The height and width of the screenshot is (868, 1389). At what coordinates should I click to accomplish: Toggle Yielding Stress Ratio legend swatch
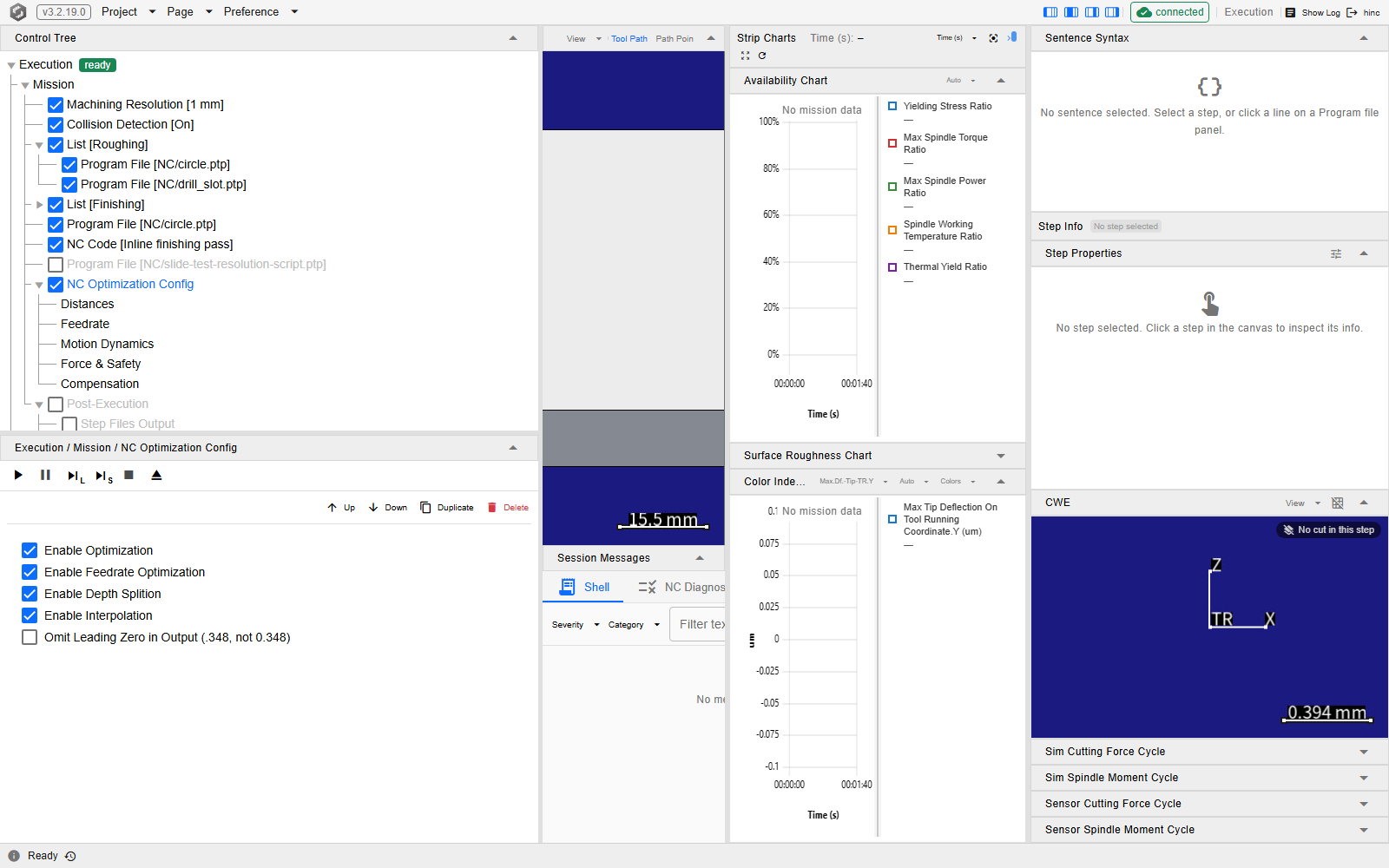click(x=892, y=106)
